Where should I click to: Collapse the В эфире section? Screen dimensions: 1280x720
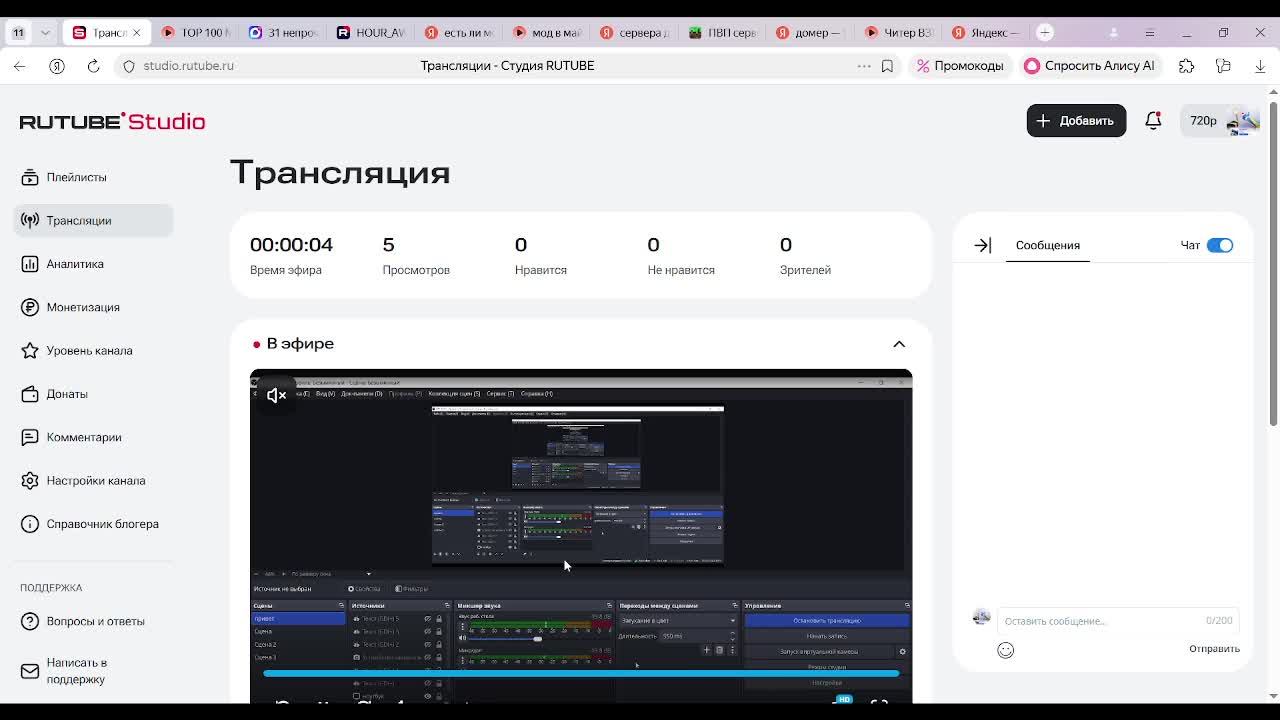899,344
